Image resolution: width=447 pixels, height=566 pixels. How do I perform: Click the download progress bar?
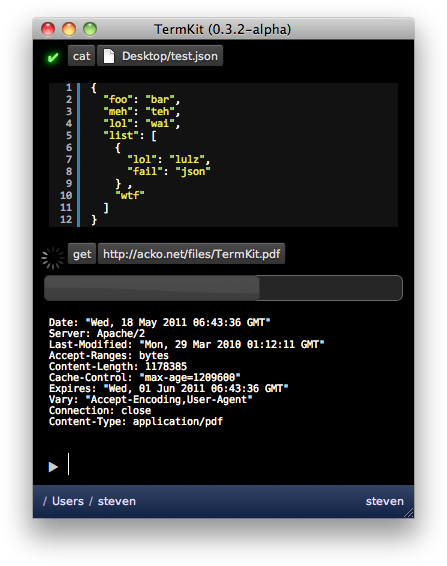click(223, 288)
